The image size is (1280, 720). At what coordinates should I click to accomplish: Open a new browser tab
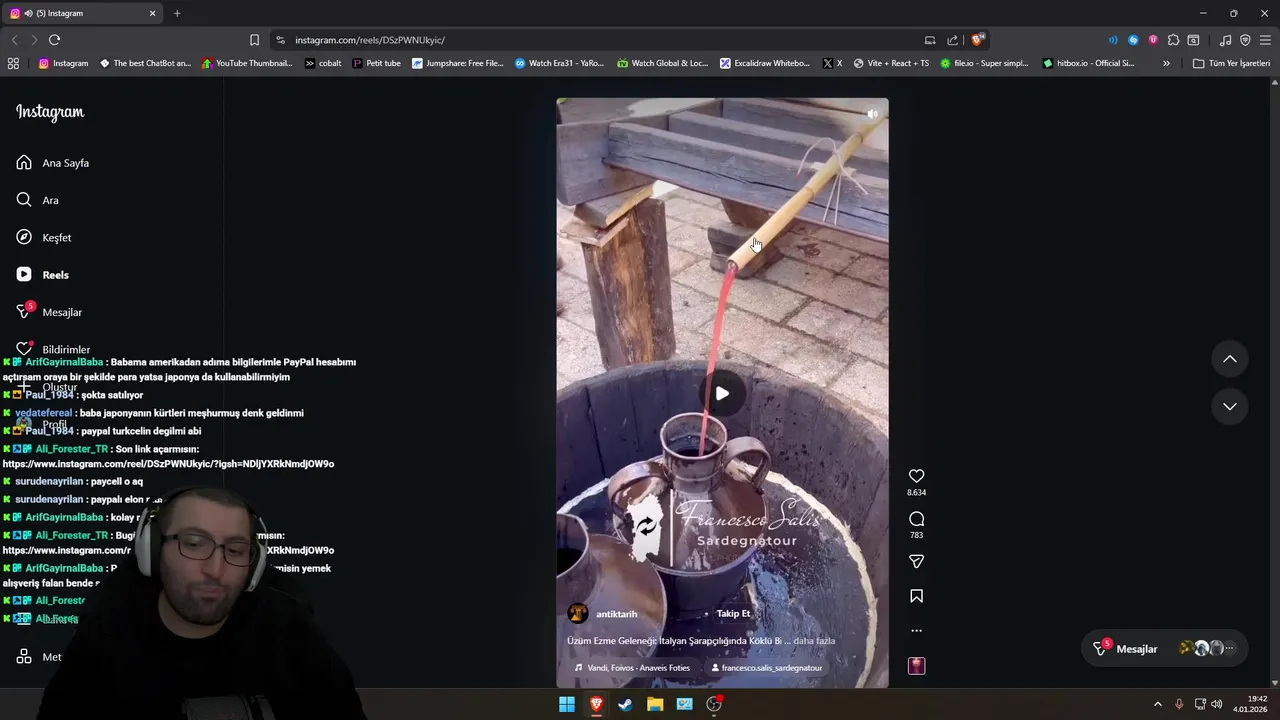(177, 13)
